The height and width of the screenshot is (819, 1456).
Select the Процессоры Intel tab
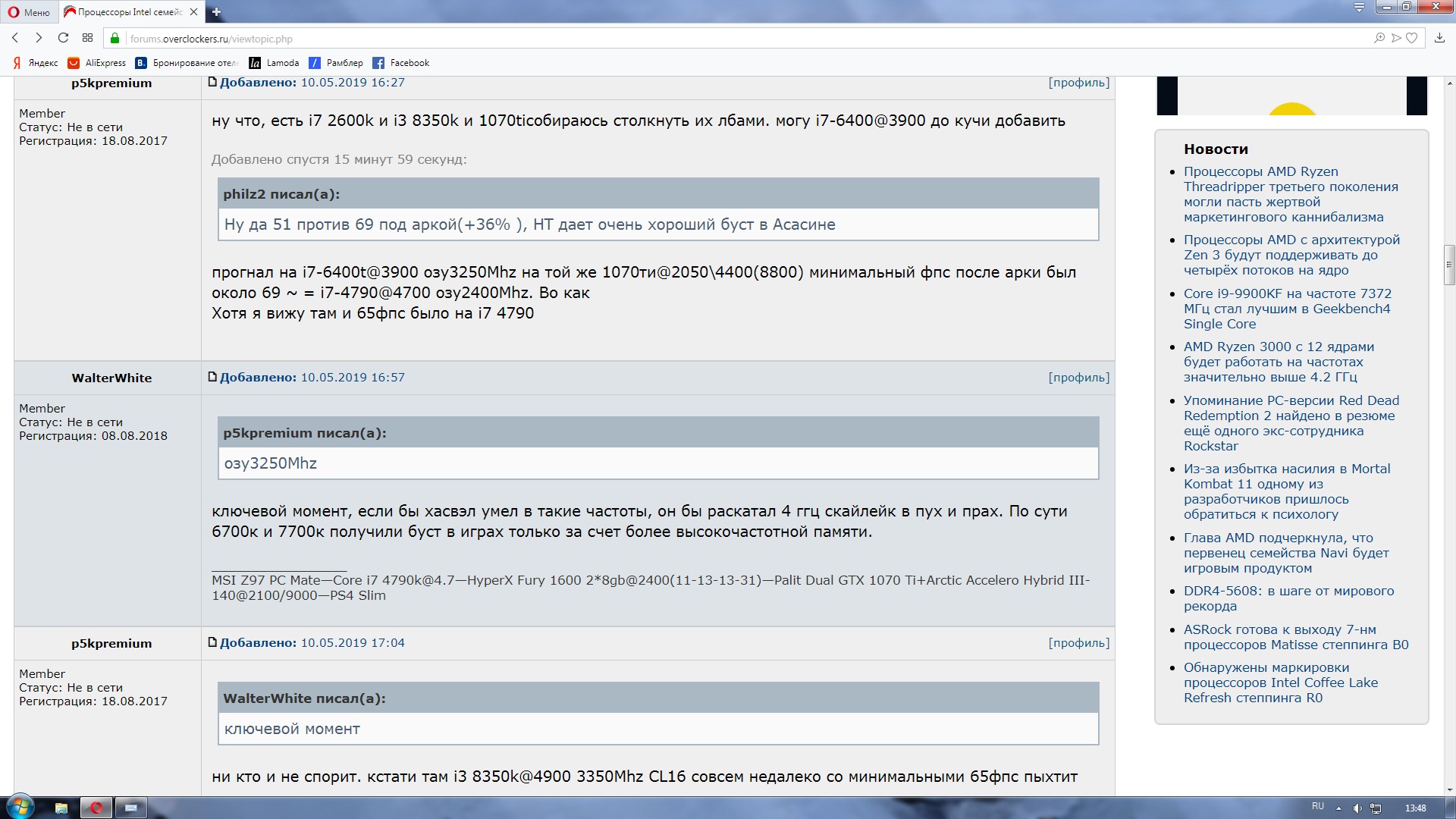[129, 12]
